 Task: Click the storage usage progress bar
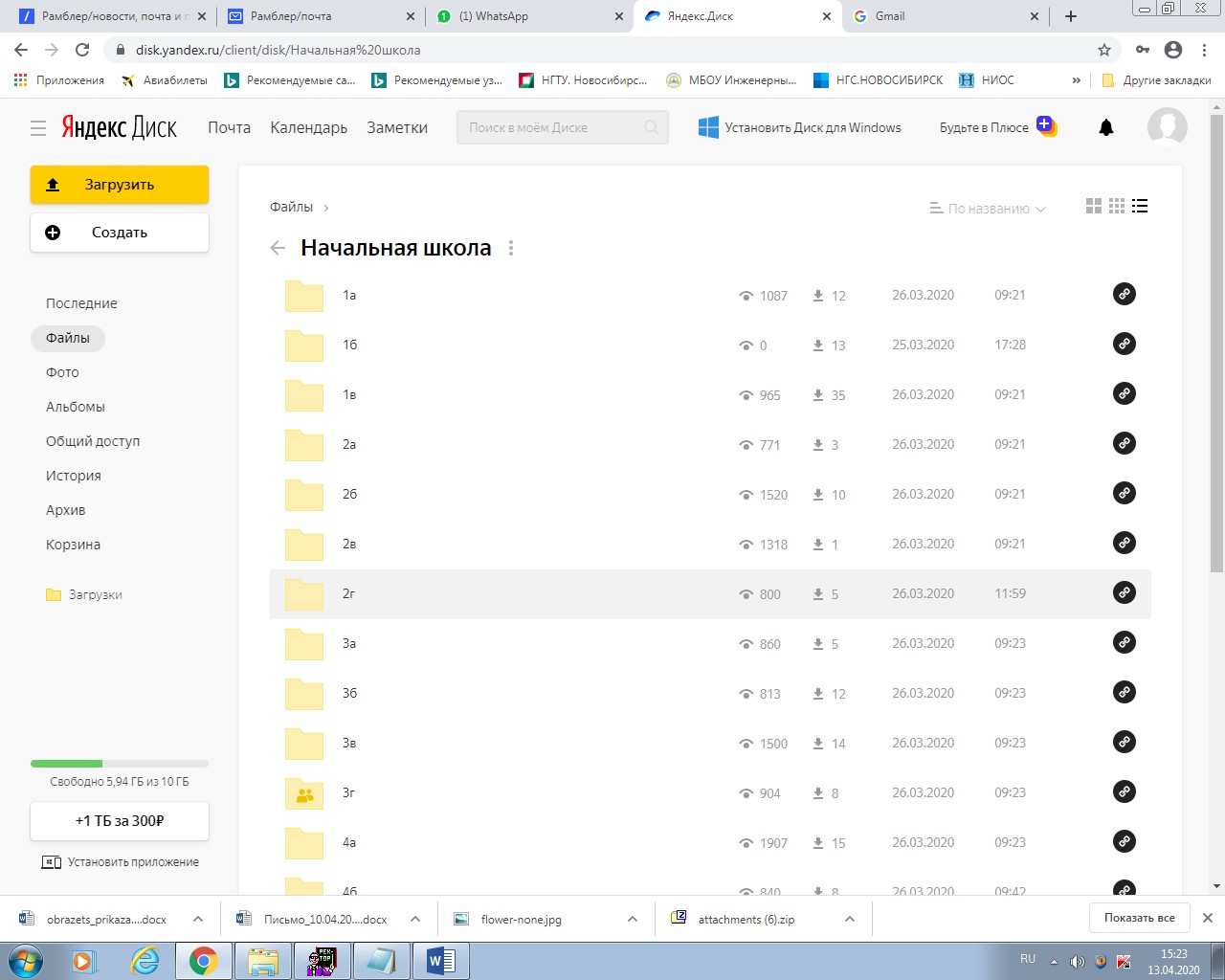[x=120, y=764]
